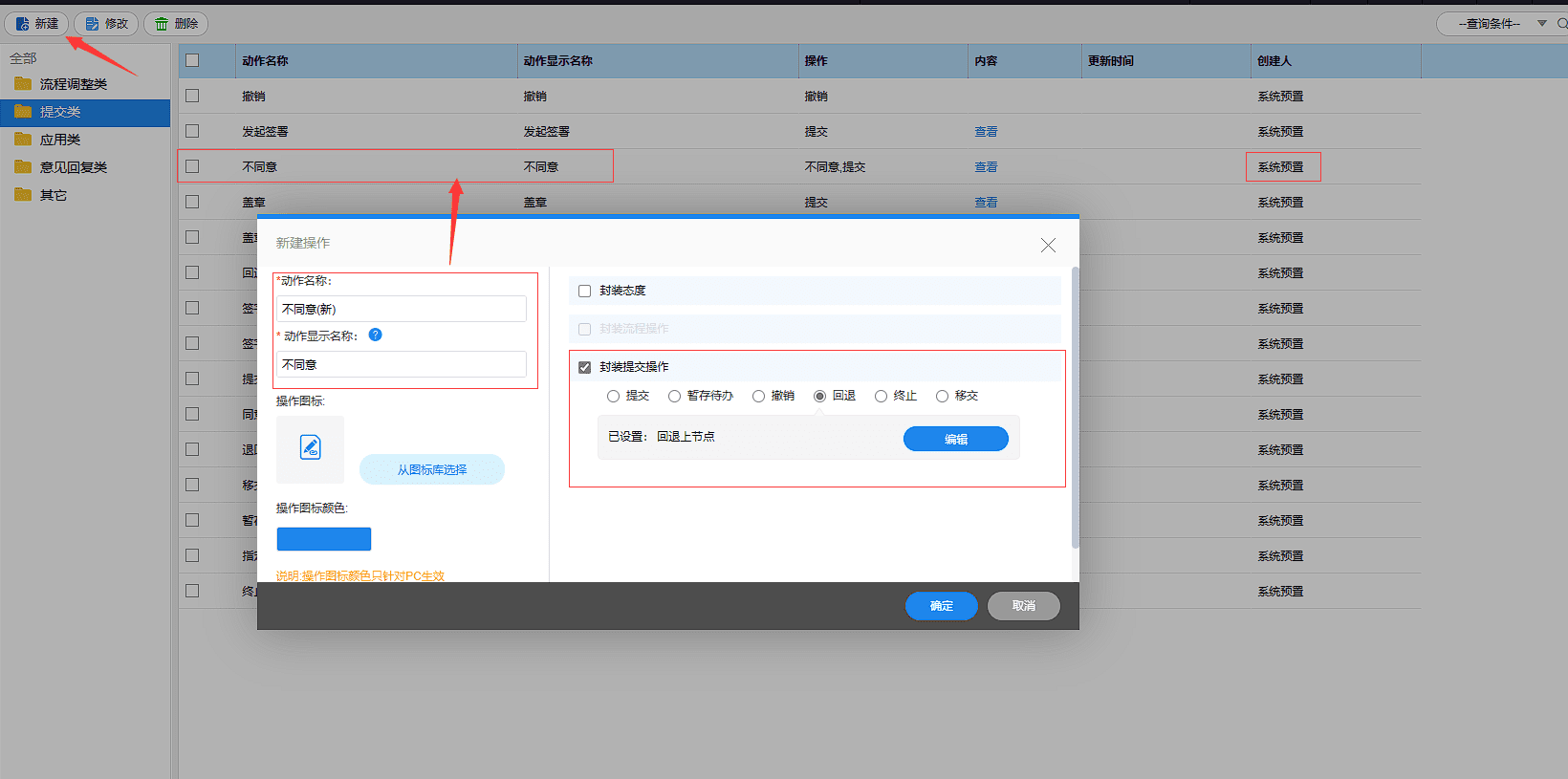Toggle the select-all checkbox in table header
This screenshot has width=1568, height=779.
tap(192, 60)
